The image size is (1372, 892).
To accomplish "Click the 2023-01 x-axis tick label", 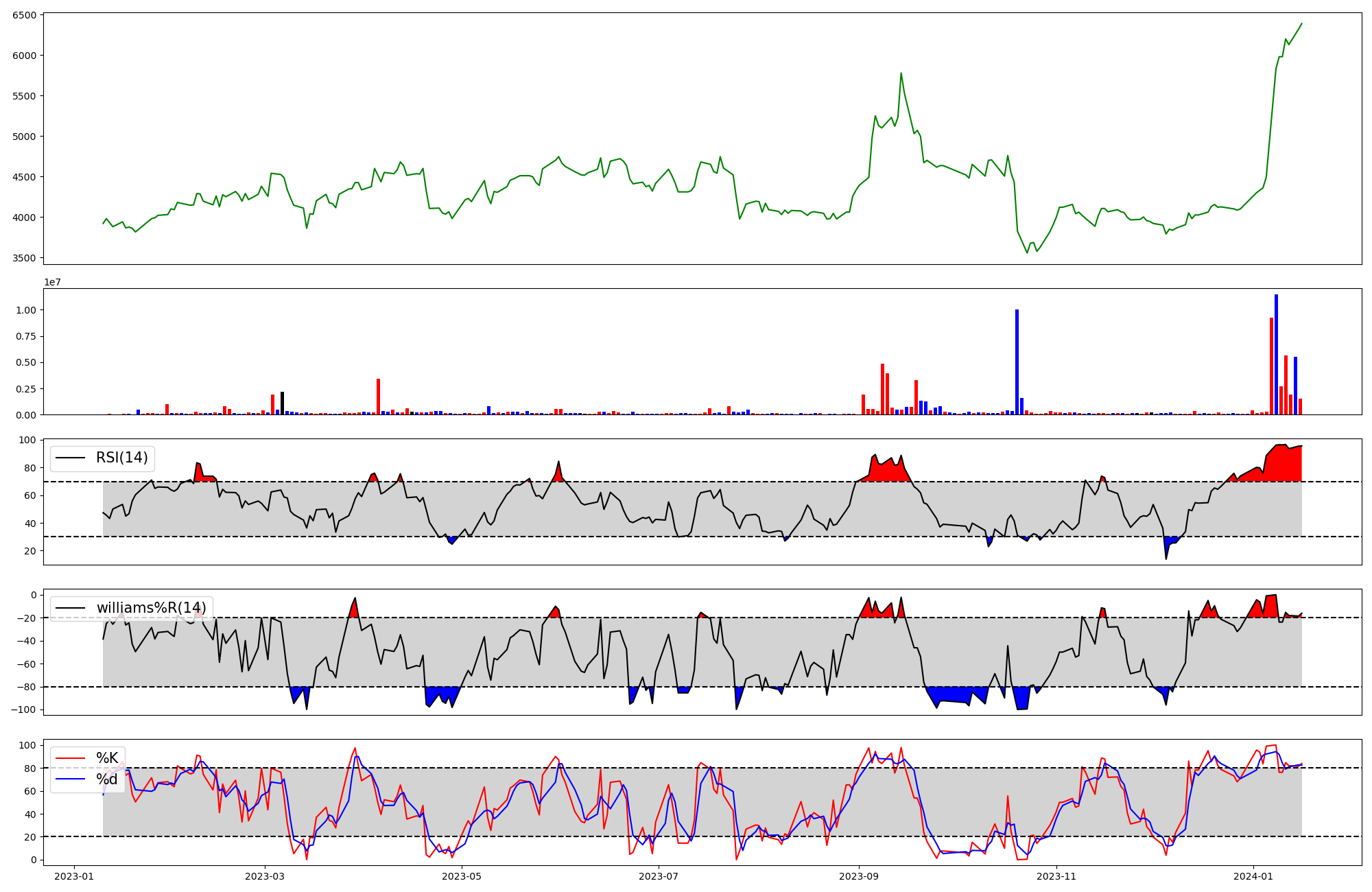I will 73,876.
